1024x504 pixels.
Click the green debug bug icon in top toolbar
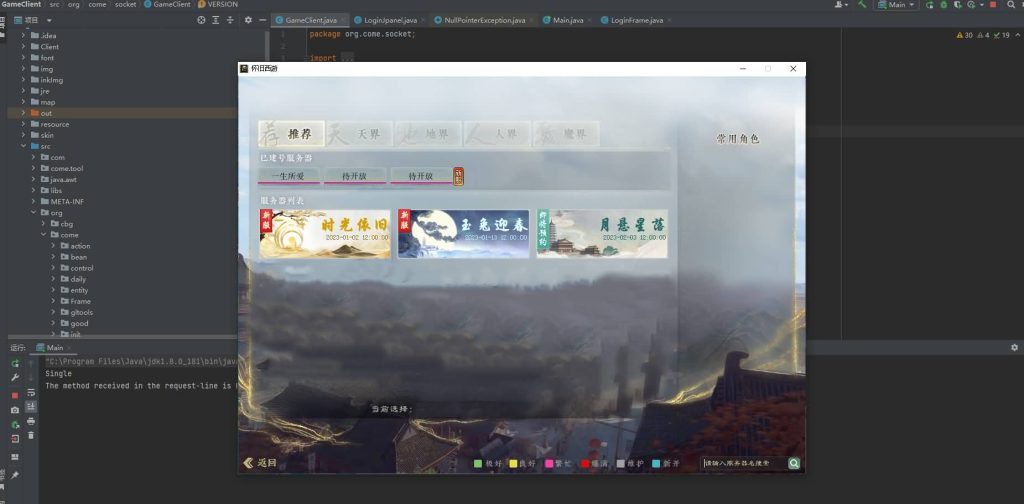click(x=944, y=5)
